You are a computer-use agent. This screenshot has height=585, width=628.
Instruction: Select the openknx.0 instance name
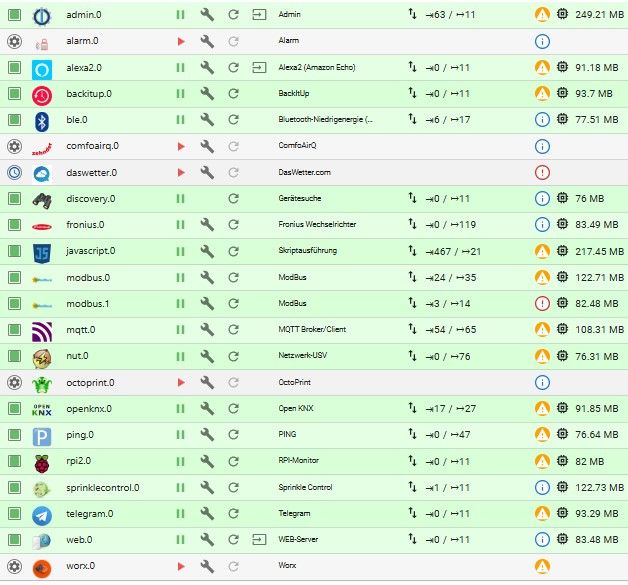89,409
